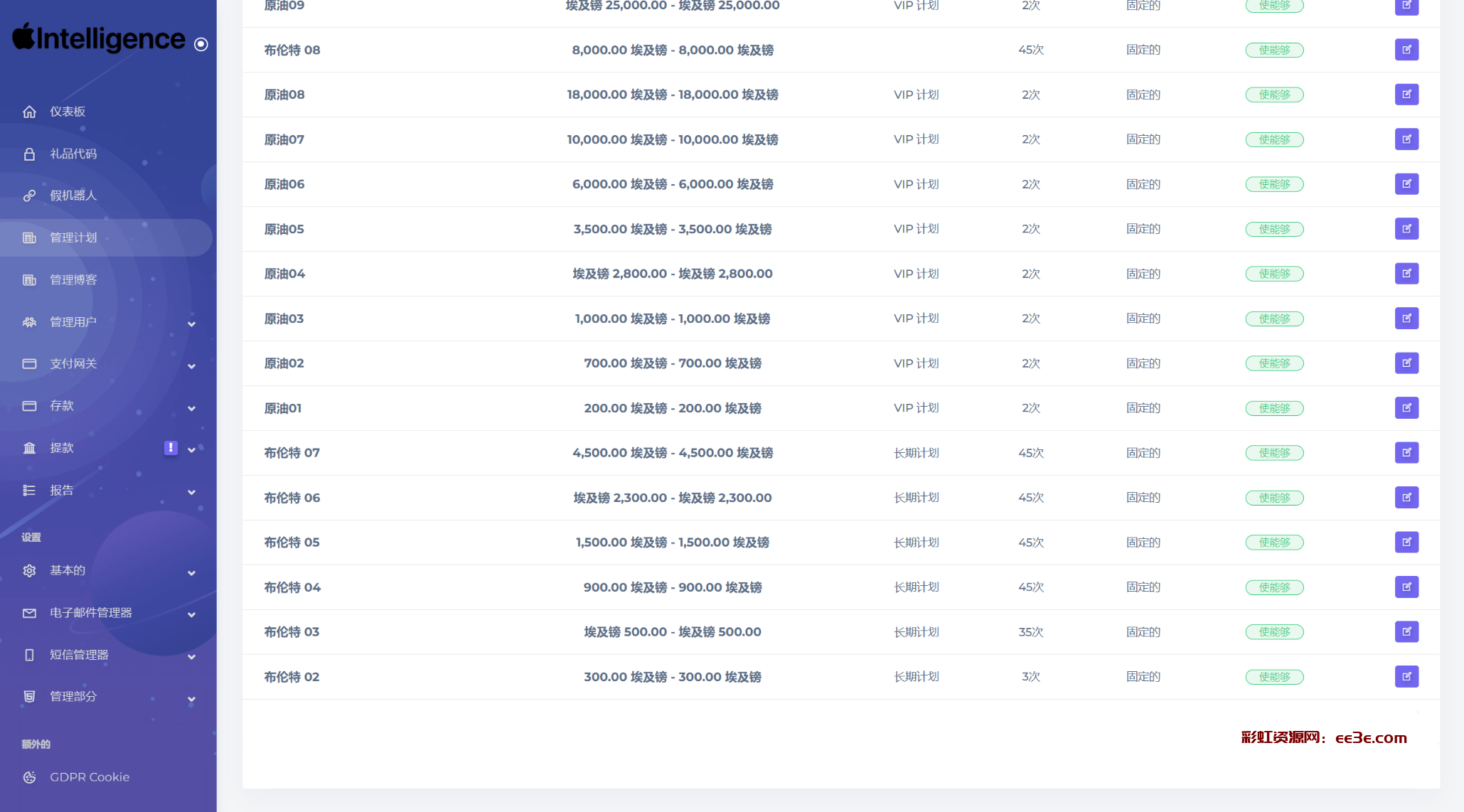Click the 使能够 status badge for 布伦特 07
This screenshot has height=812, width=1464.
pos(1274,453)
